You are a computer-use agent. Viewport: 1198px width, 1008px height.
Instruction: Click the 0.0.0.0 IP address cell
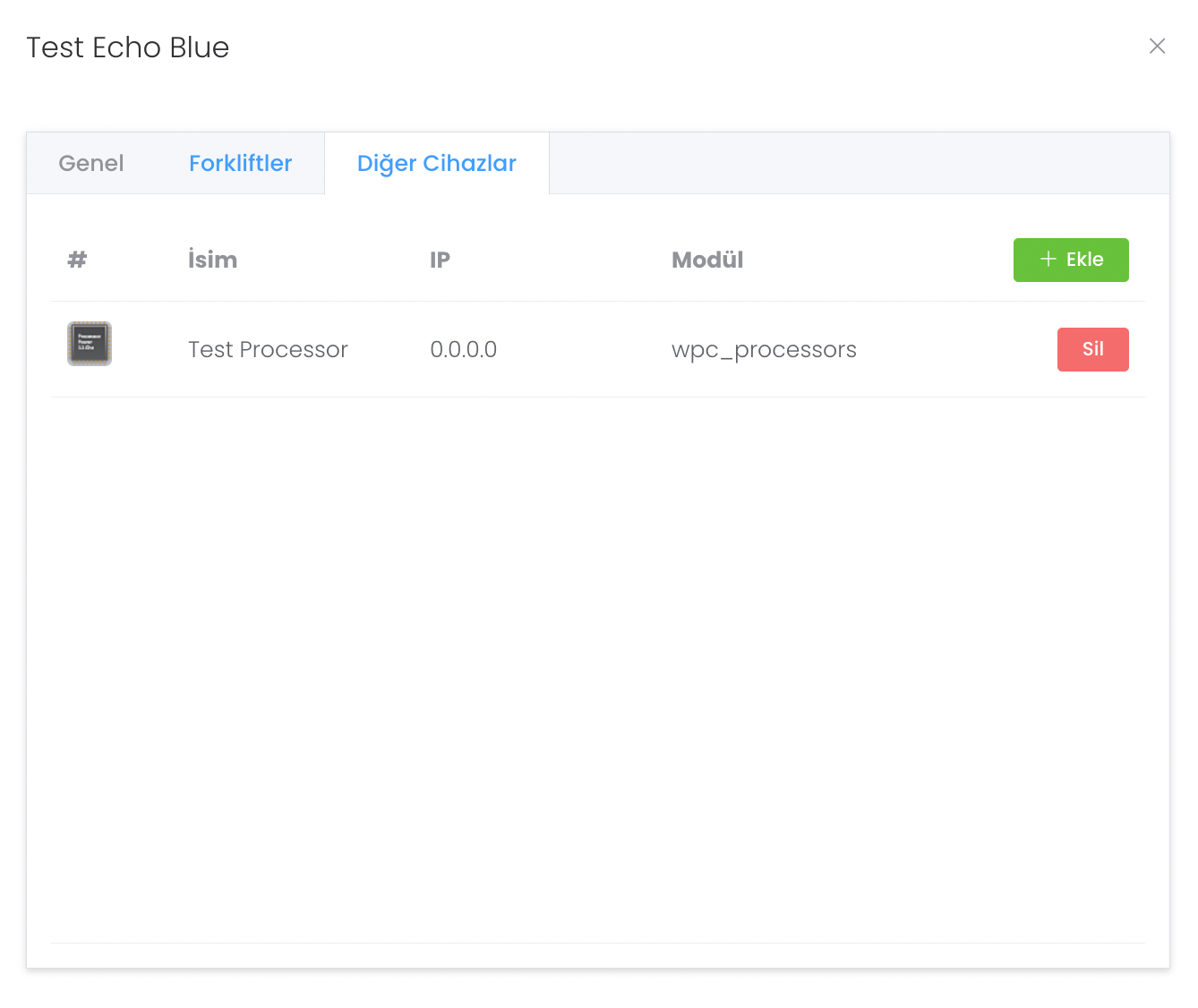click(463, 349)
